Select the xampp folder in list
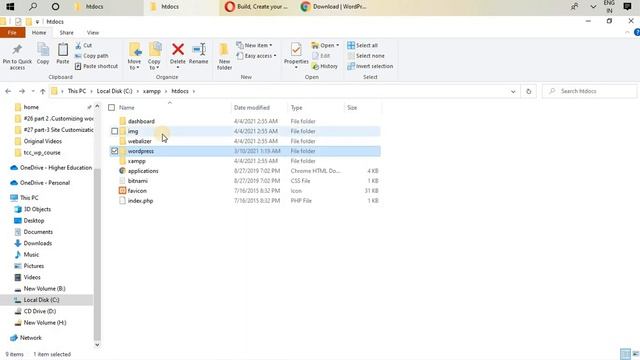This screenshot has height=360, width=640. tap(137, 161)
